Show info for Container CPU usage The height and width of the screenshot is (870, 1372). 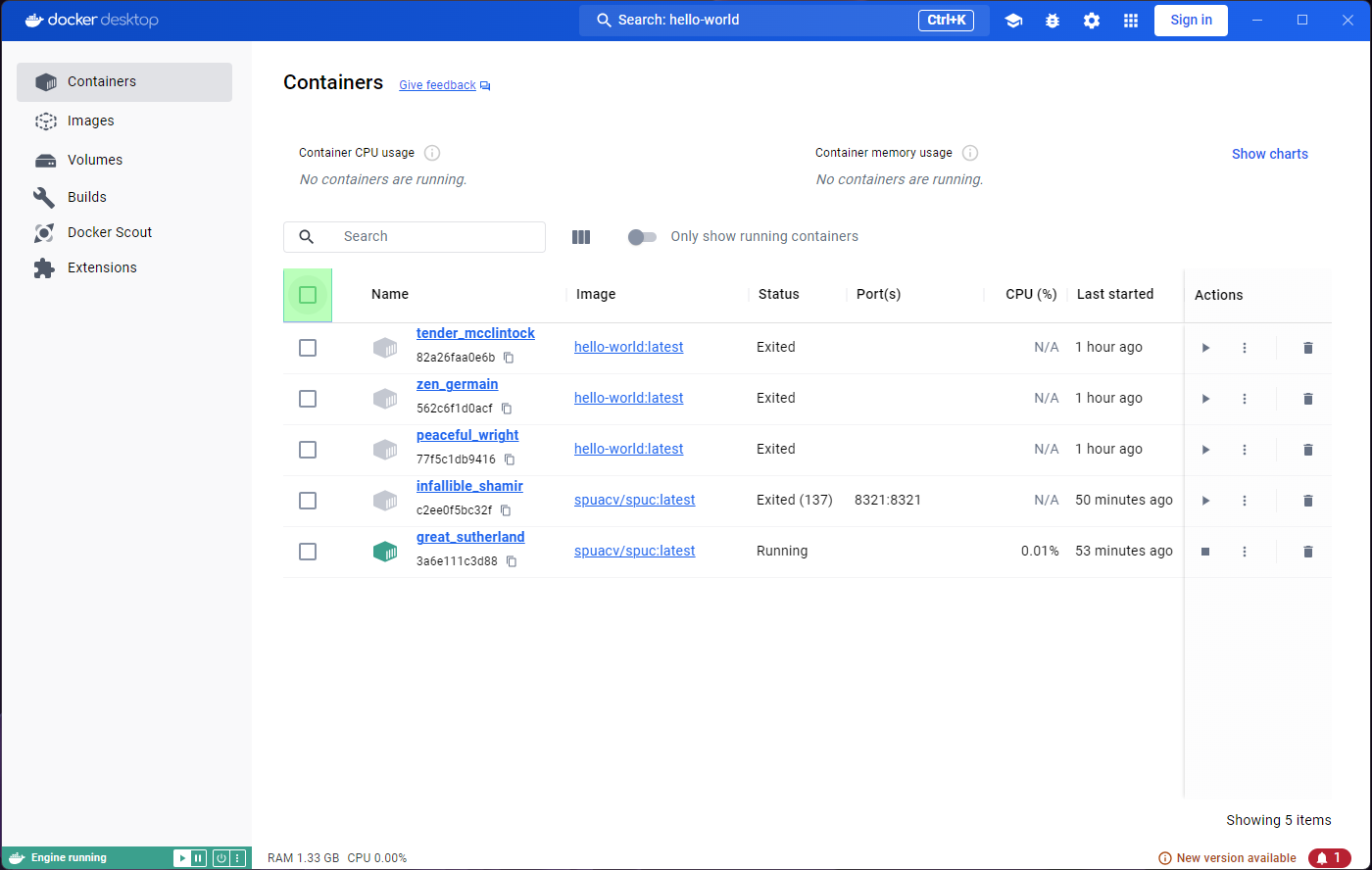(432, 153)
